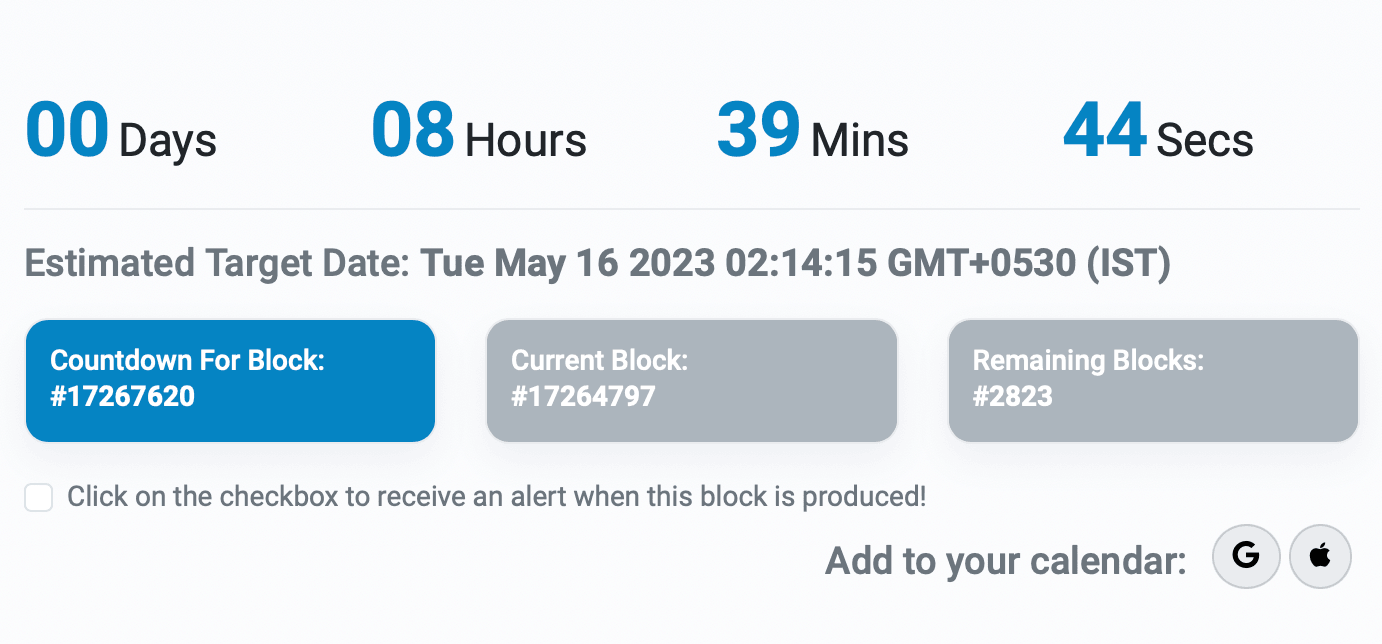Tick the alert checkbox next to the notice text
Image resolution: width=1382 pixels, height=644 pixels.
pos(38,497)
